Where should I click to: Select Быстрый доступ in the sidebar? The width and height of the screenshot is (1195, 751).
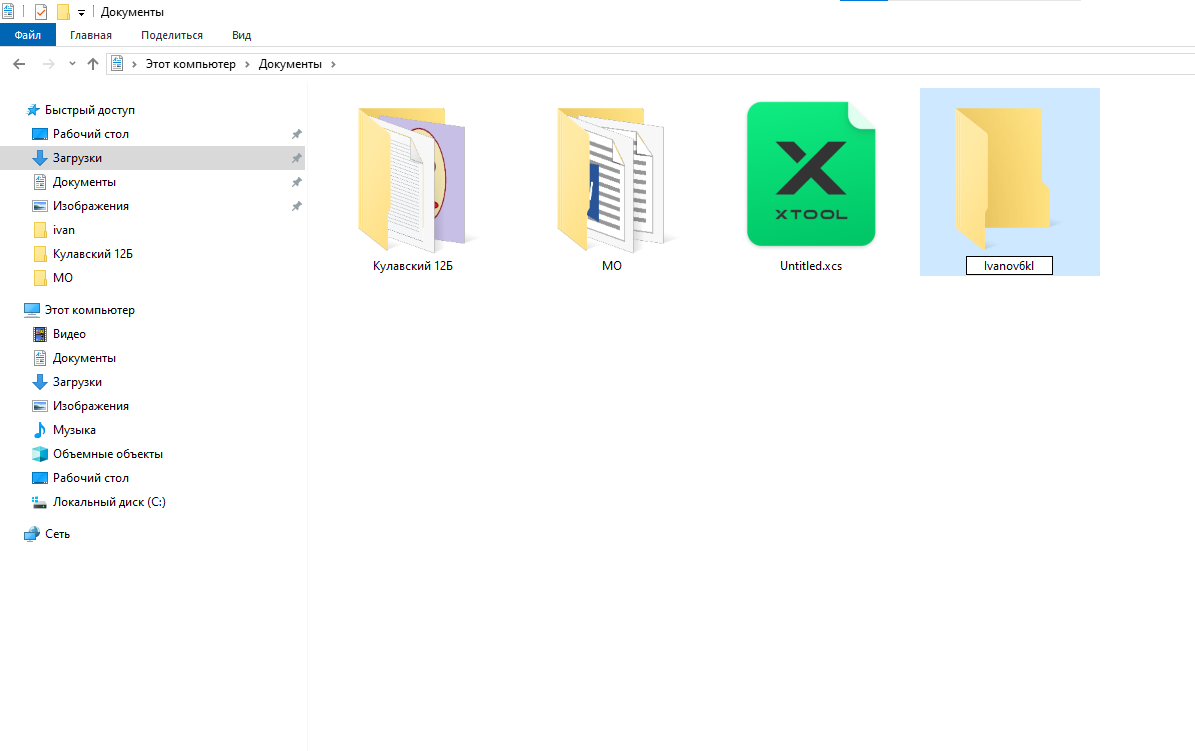[89, 110]
